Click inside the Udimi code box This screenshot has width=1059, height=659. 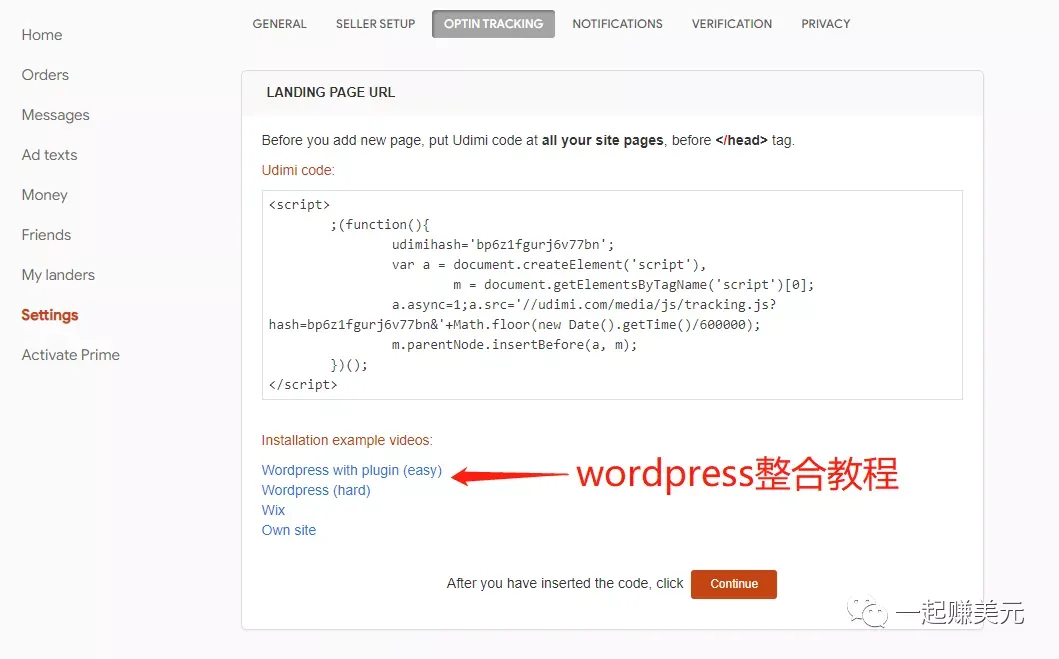click(x=612, y=294)
